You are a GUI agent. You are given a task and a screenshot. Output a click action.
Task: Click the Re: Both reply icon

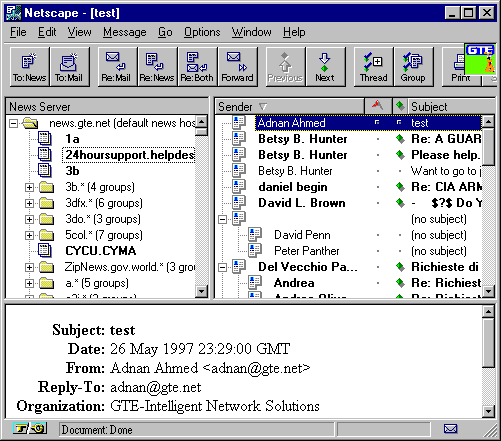pos(197,67)
